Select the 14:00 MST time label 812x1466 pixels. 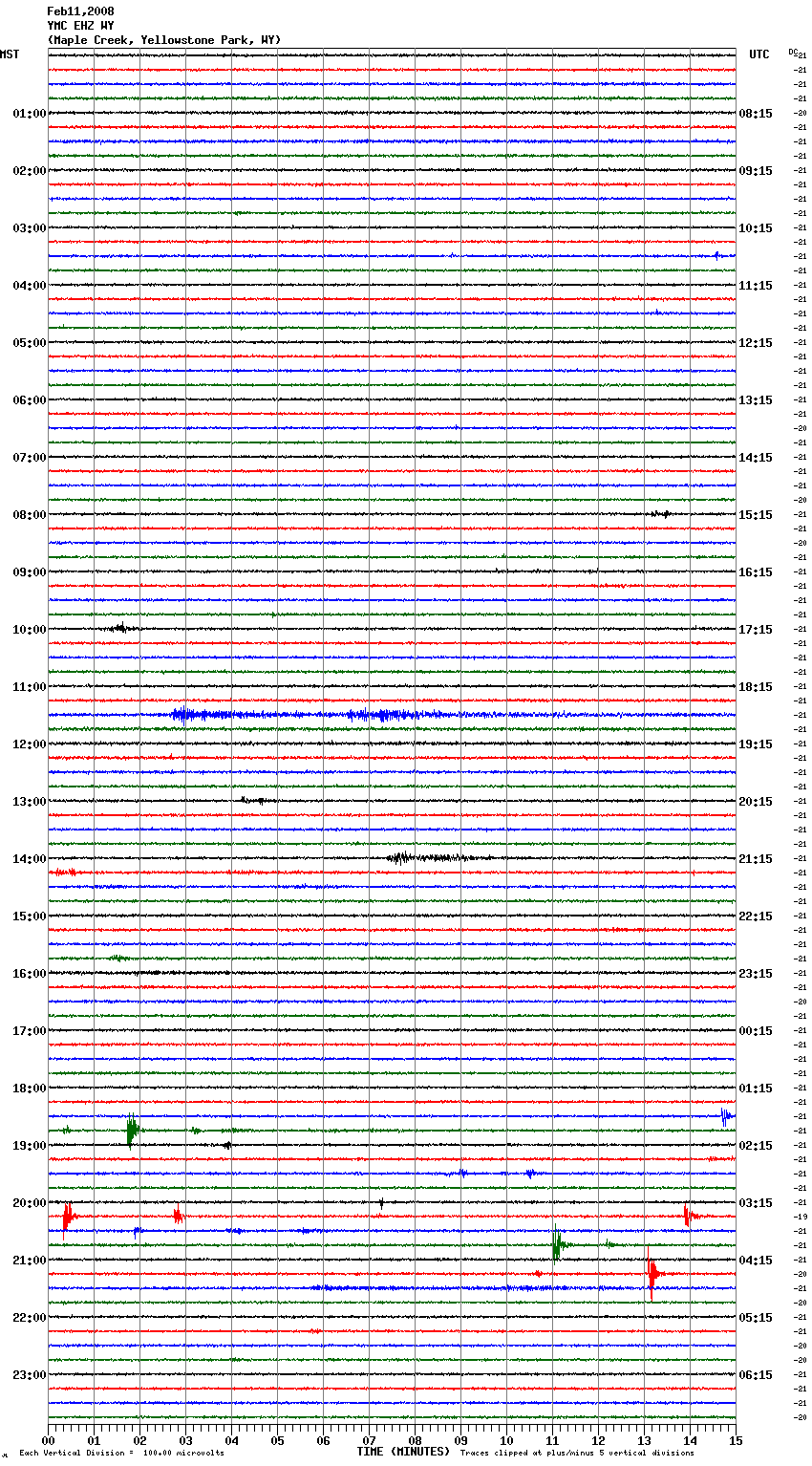(x=30, y=859)
